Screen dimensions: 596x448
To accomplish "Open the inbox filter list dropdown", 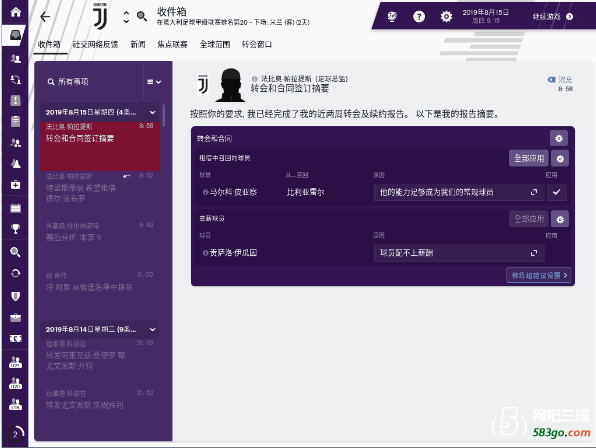I will point(154,82).
